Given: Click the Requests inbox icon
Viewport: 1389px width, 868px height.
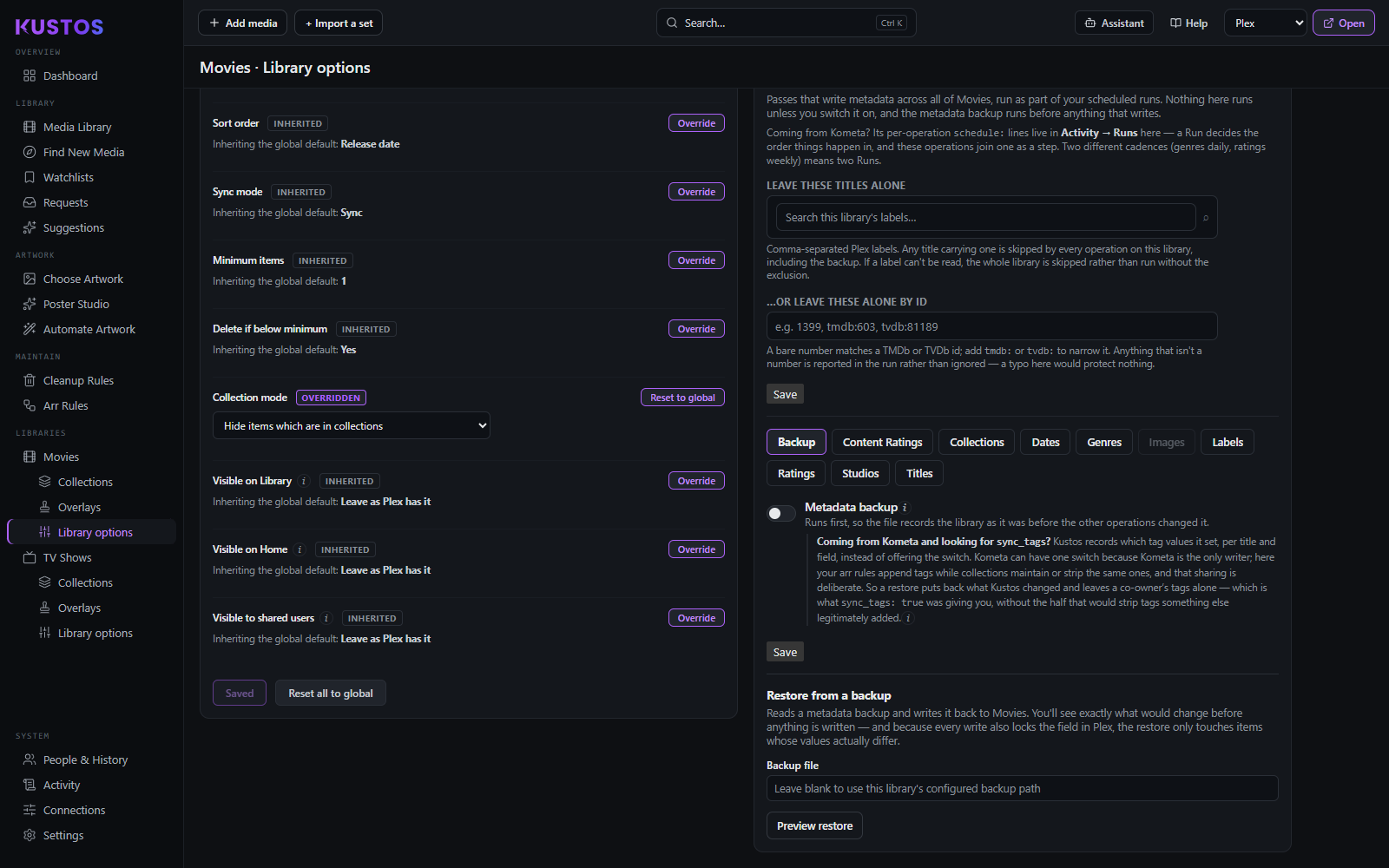Looking at the screenshot, I should (x=30, y=202).
